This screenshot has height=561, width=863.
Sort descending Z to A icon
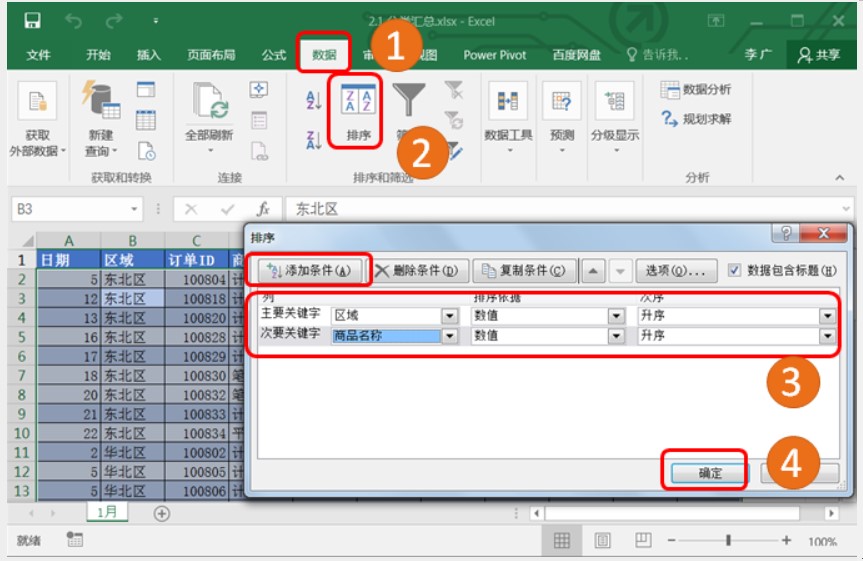313,140
